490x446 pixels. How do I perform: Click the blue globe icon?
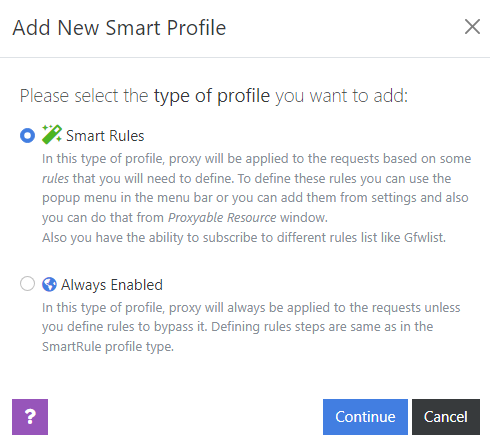pos(49,285)
